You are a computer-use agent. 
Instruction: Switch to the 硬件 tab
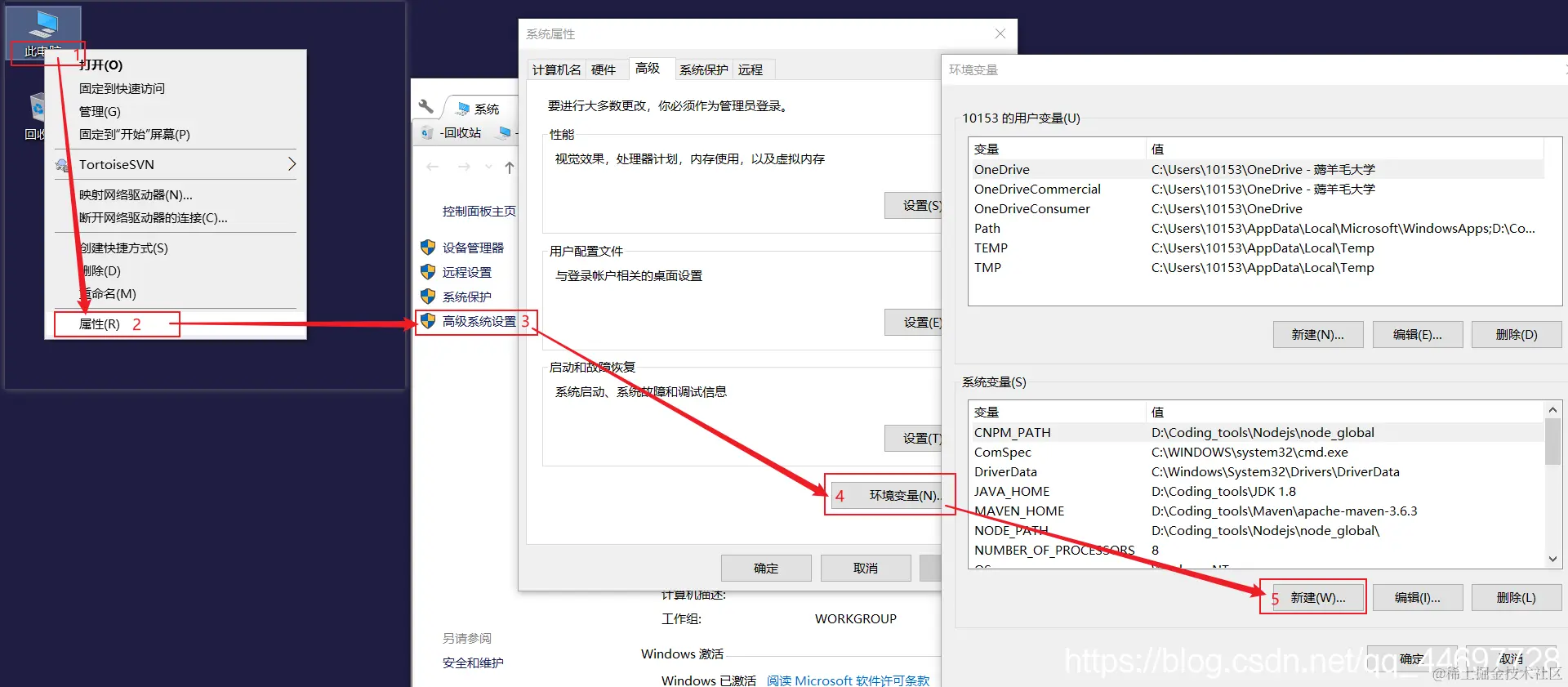tap(604, 69)
